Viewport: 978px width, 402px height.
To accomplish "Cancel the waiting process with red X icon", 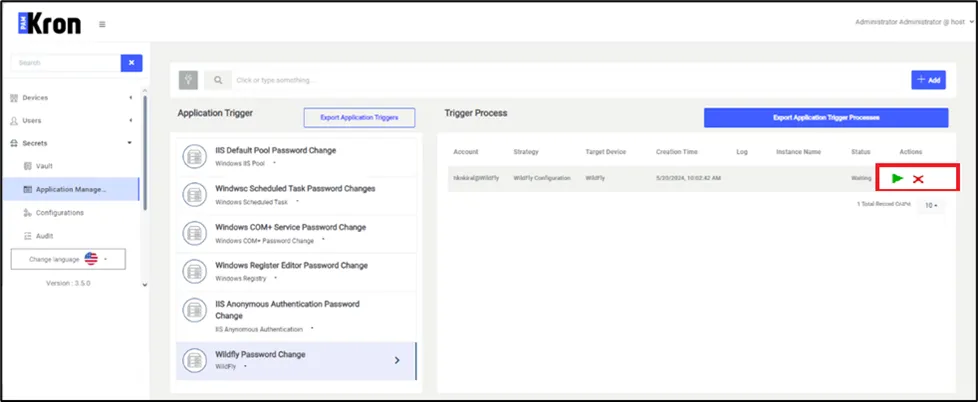I will [x=918, y=179].
